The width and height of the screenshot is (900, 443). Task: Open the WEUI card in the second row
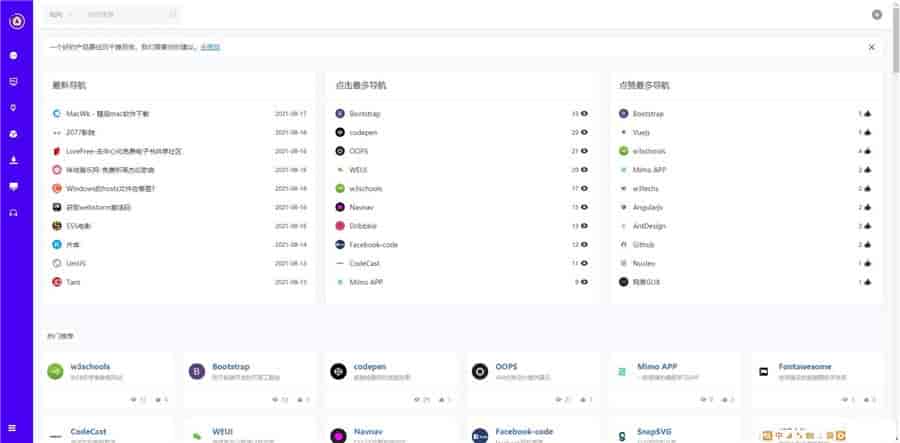point(250,430)
